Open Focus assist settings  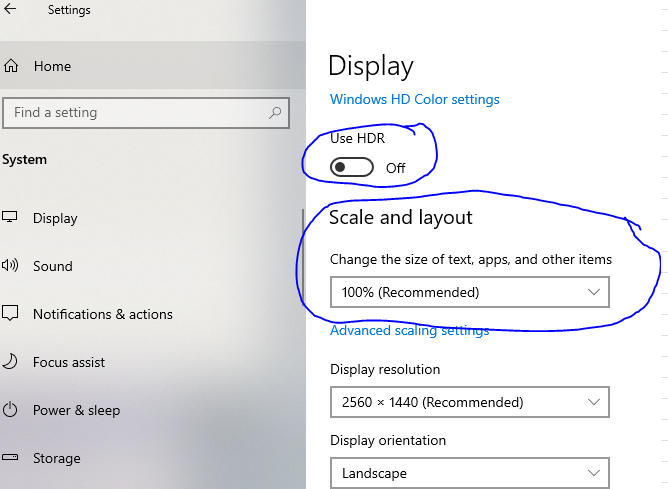tap(151, 362)
